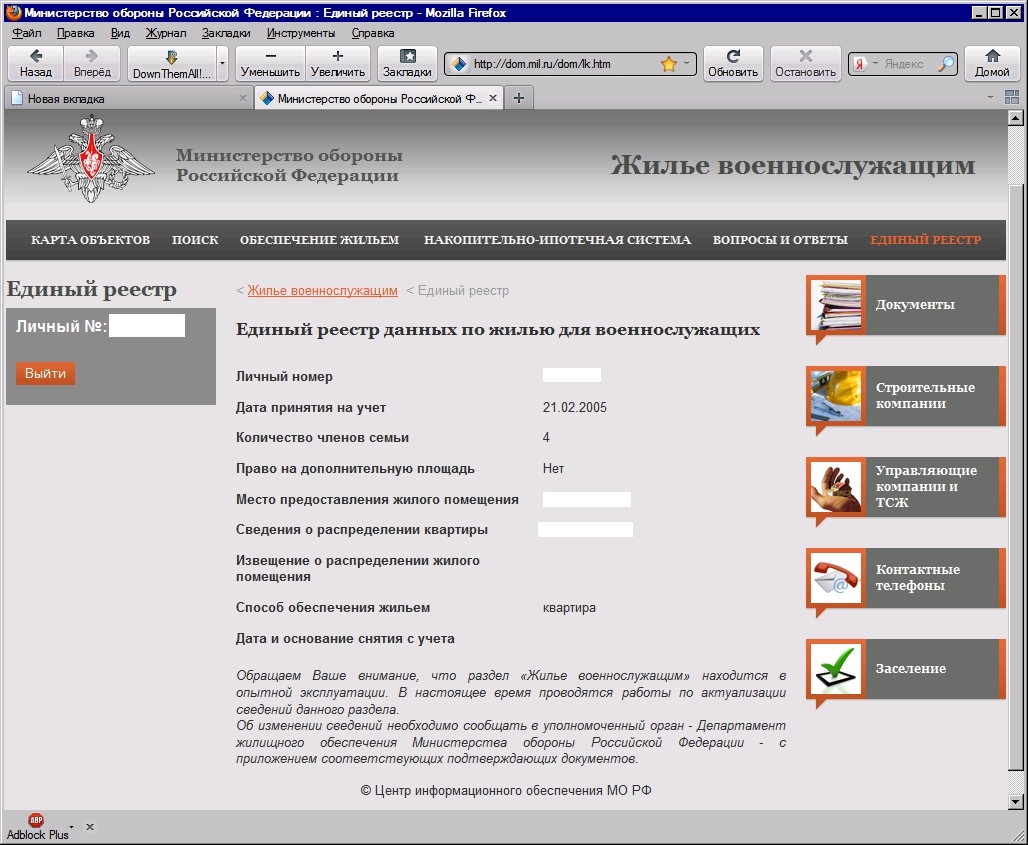1028x845 pixels.
Task: Click the Back (Назад) arrow button
Action: (x=36, y=63)
